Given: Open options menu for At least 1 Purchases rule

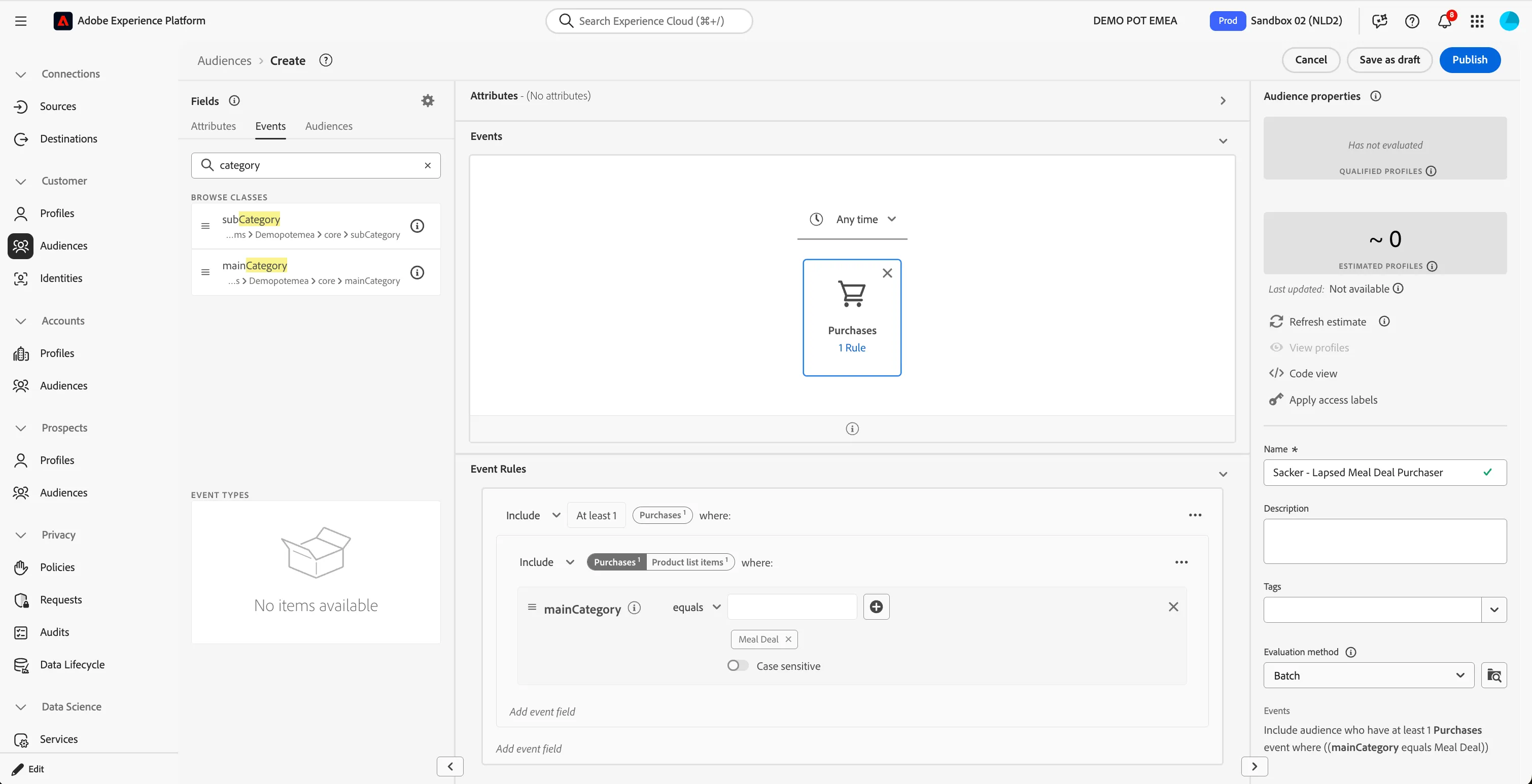Looking at the screenshot, I should (x=1195, y=515).
